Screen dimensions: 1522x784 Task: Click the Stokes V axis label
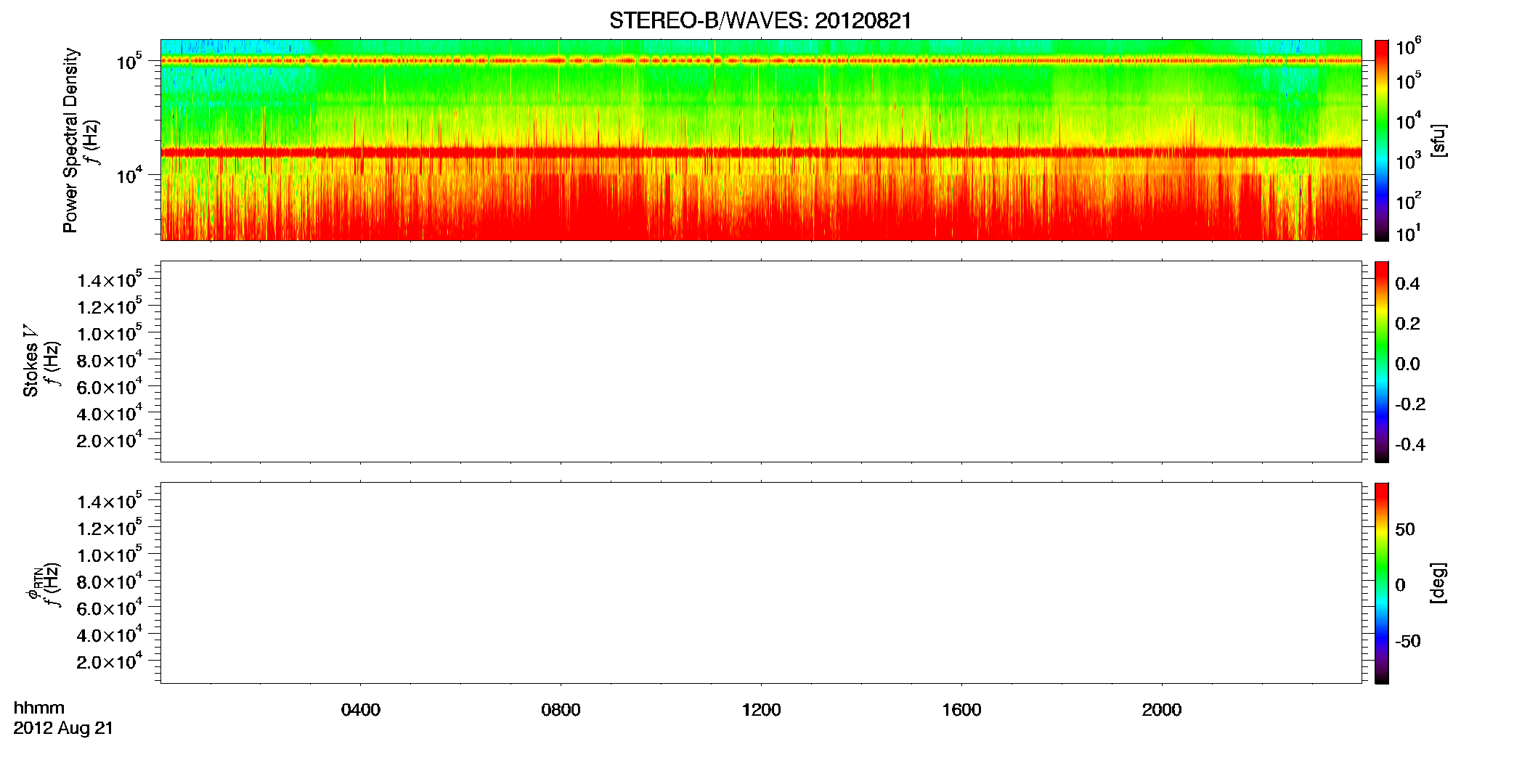[30, 361]
